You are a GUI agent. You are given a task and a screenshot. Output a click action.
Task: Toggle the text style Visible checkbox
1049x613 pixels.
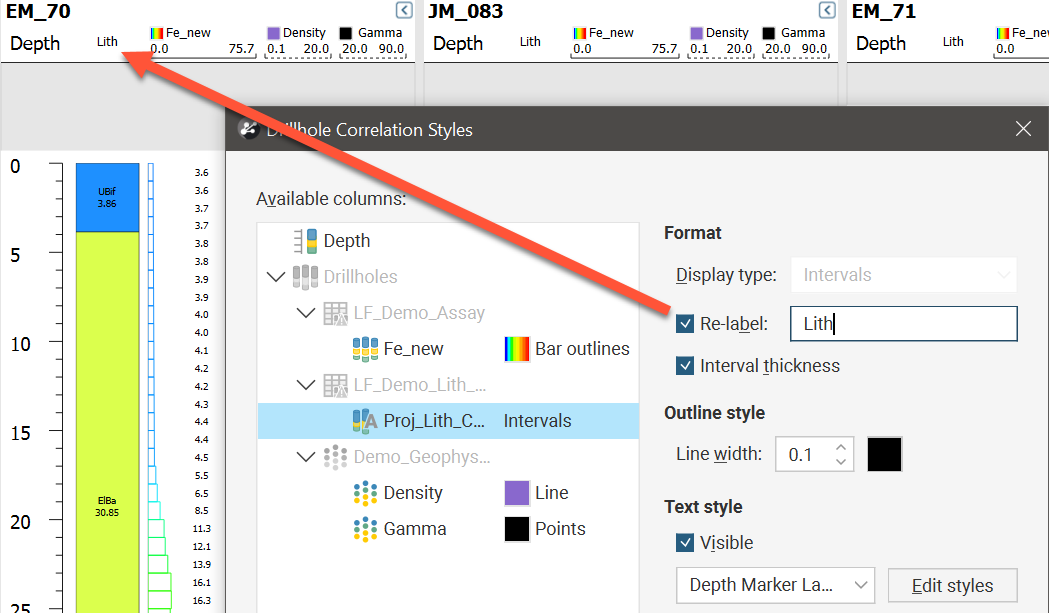[685, 543]
